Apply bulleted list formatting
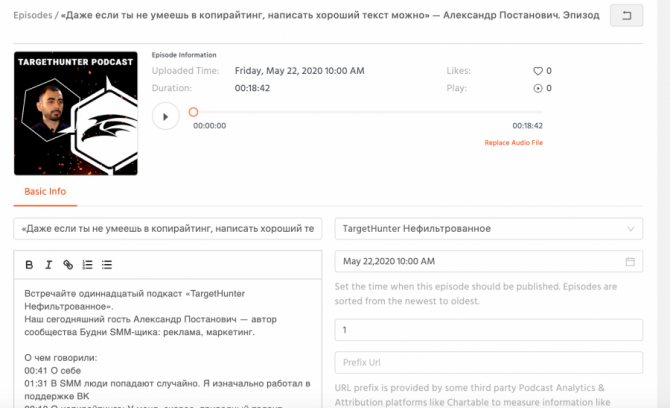The height and width of the screenshot is (408, 670). coord(107,265)
